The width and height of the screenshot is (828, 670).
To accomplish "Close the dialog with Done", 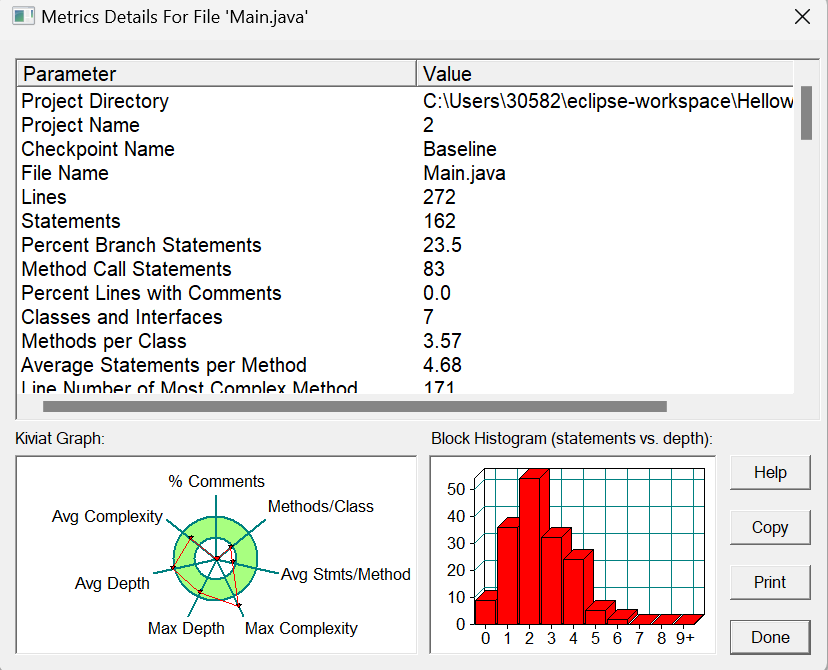I will point(770,637).
